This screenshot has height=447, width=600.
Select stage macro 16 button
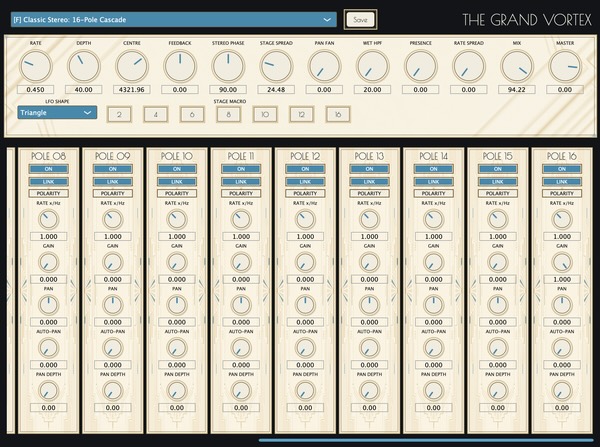tap(338, 114)
